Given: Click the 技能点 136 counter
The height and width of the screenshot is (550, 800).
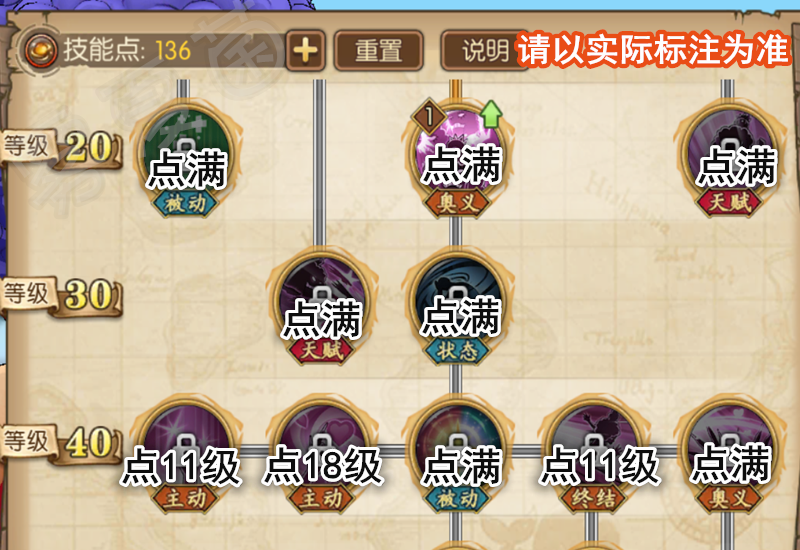Looking at the screenshot, I should click(127, 51).
